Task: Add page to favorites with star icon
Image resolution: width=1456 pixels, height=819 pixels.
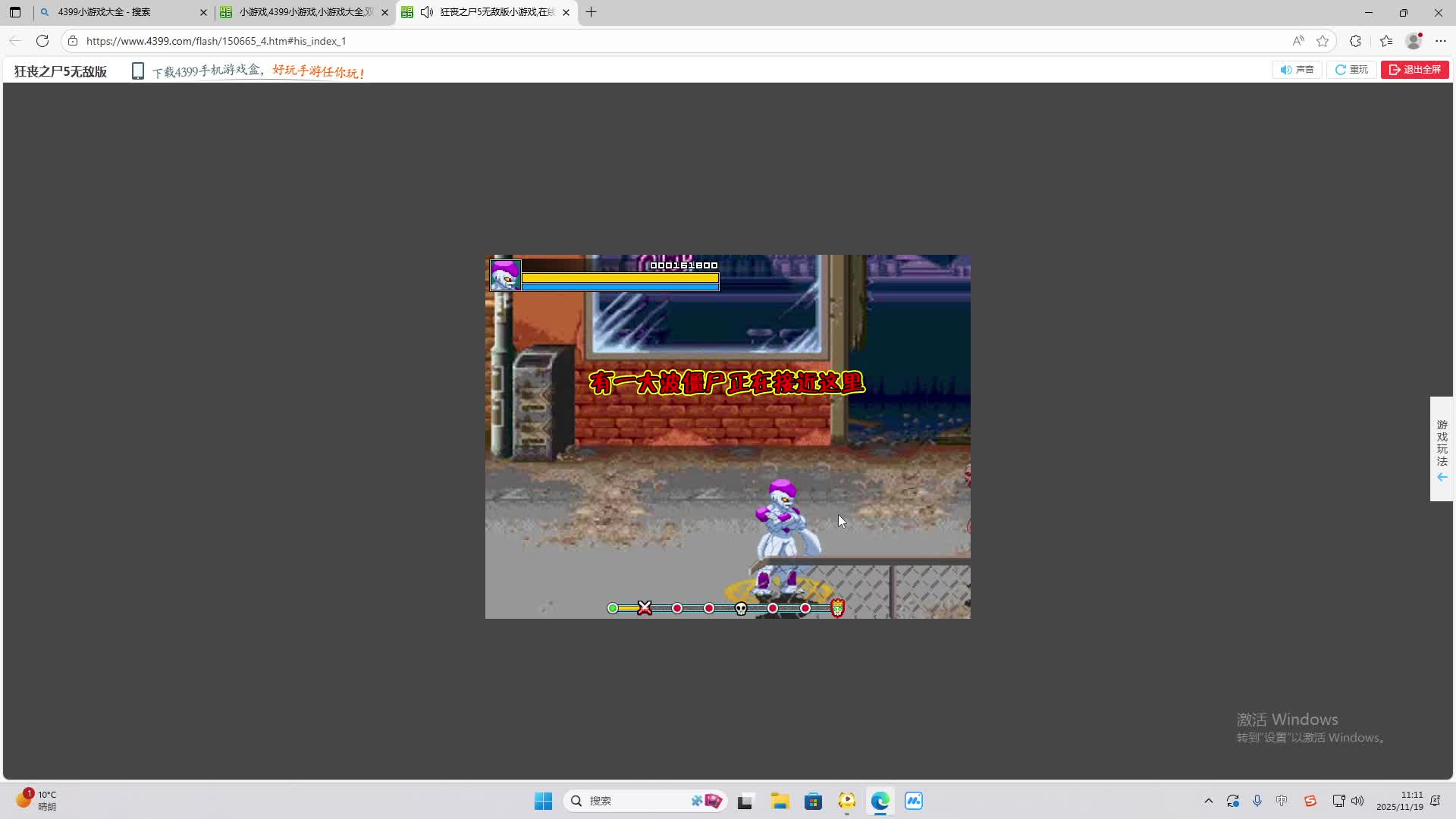Action: click(x=1323, y=41)
